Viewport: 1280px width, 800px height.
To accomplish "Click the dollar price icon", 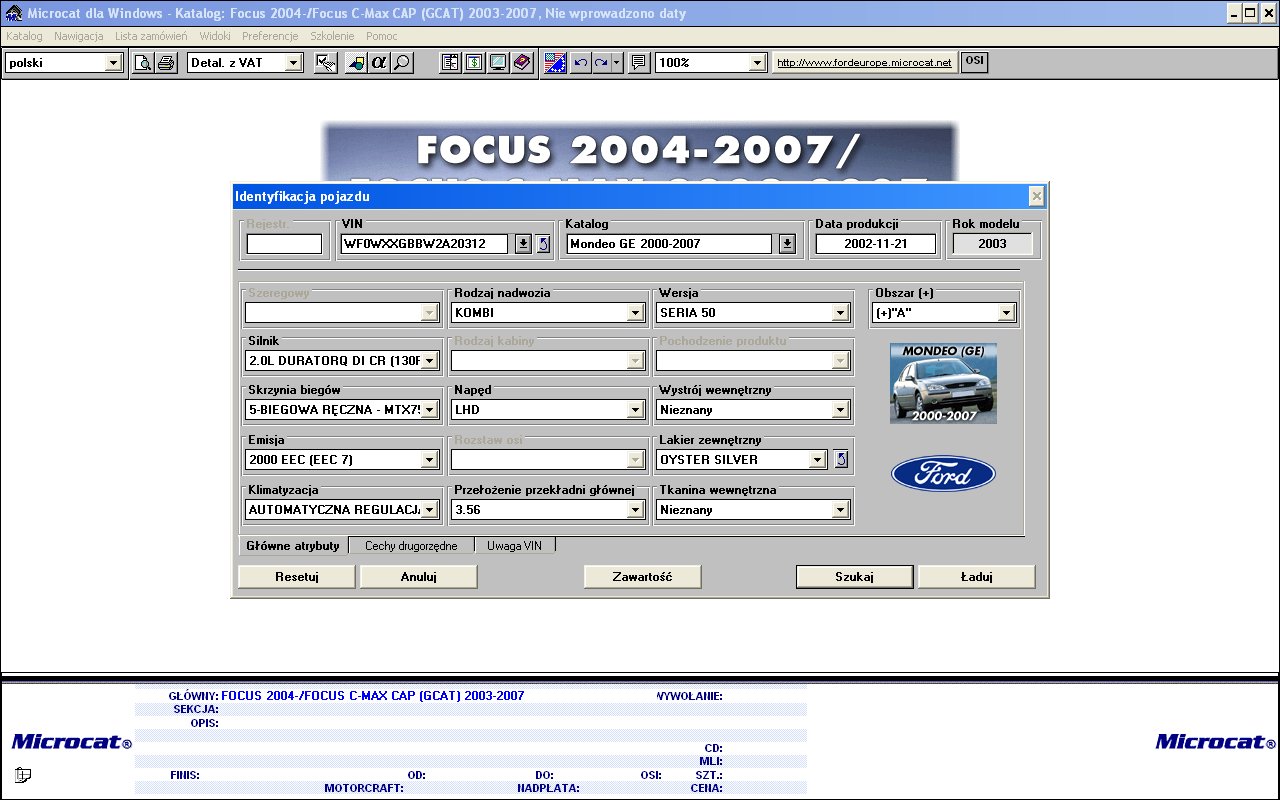I will point(474,63).
